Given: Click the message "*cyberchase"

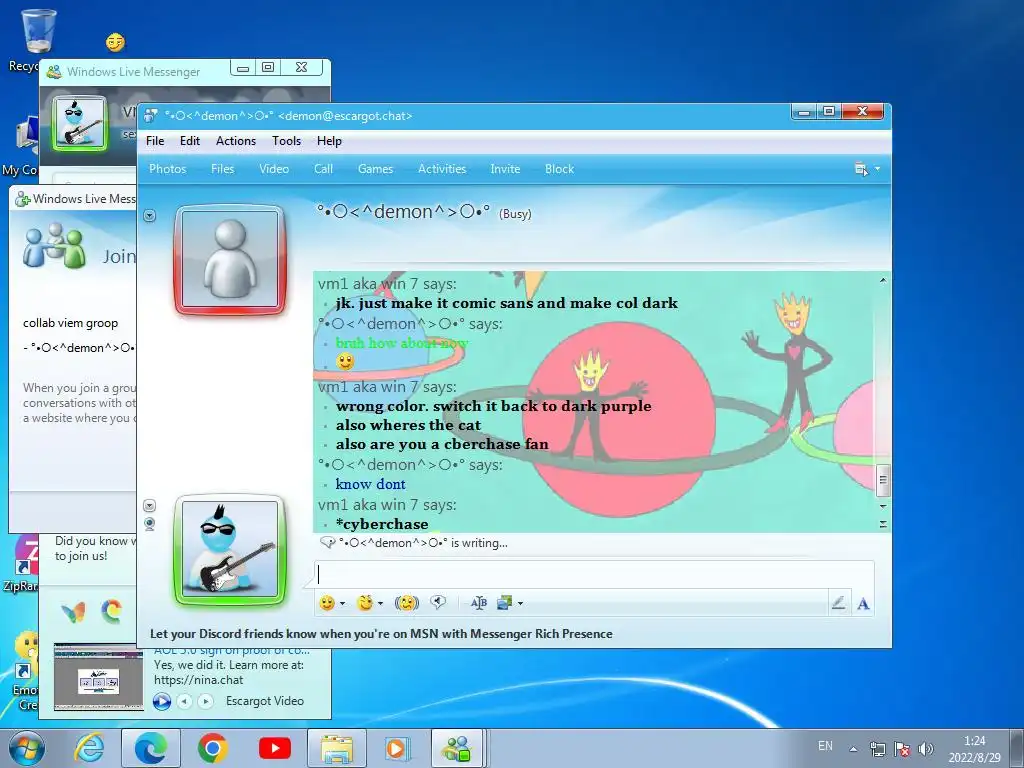Looking at the screenshot, I should tap(382, 524).
